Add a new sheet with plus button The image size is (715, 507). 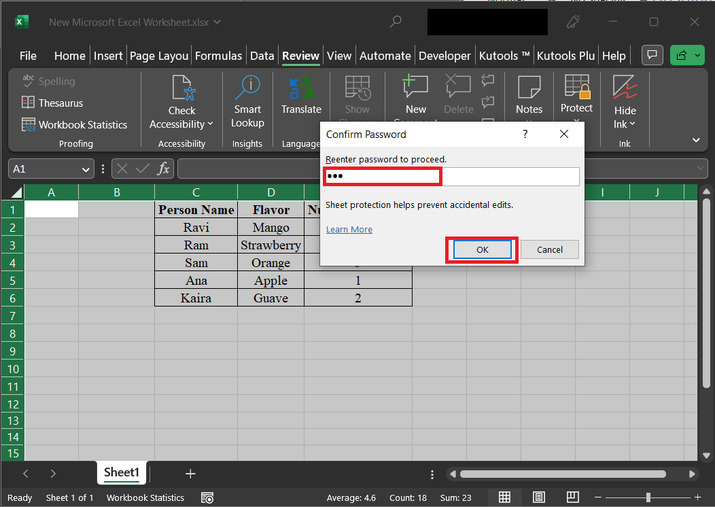tap(190, 473)
